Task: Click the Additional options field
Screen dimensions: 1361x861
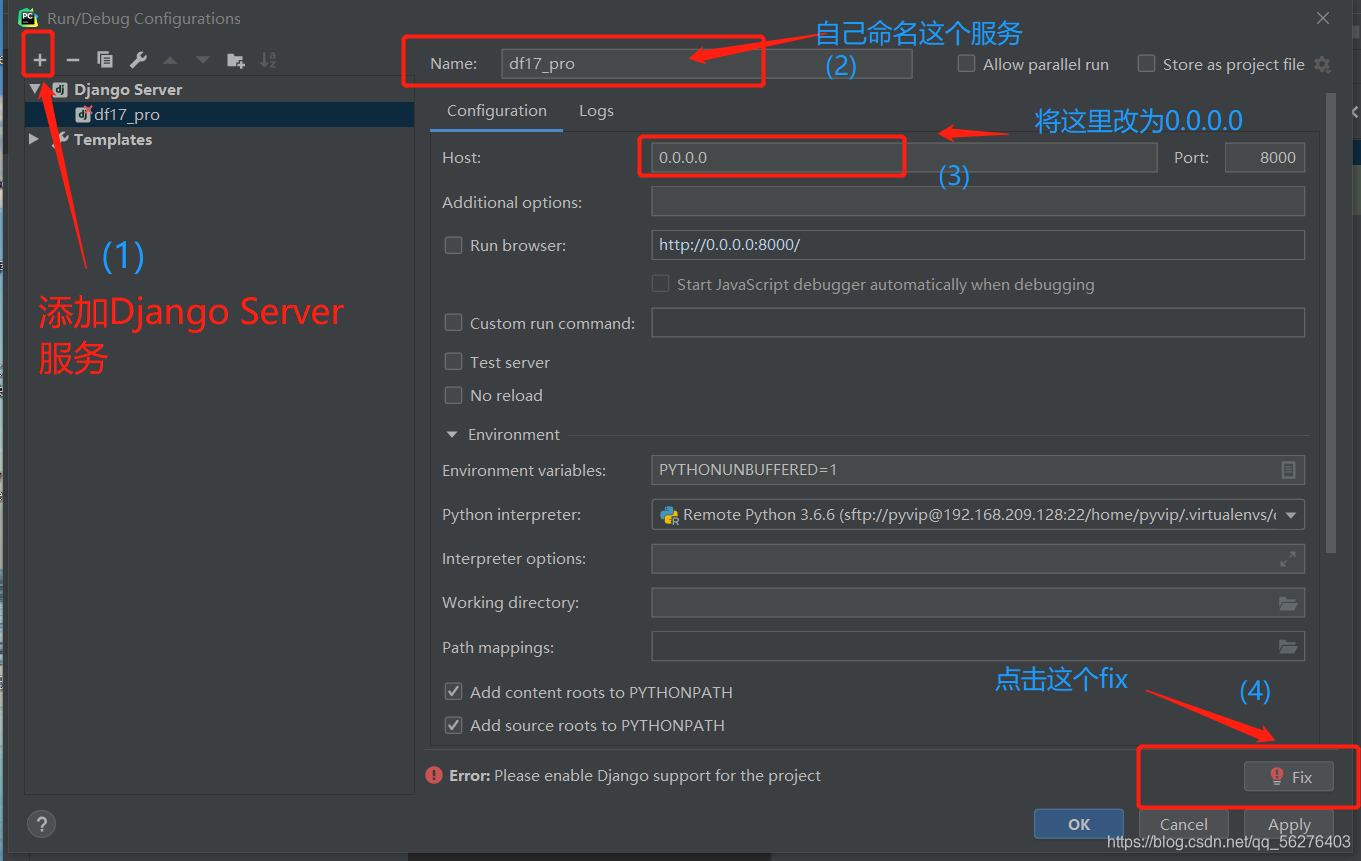Action: [x=978, y=201]
